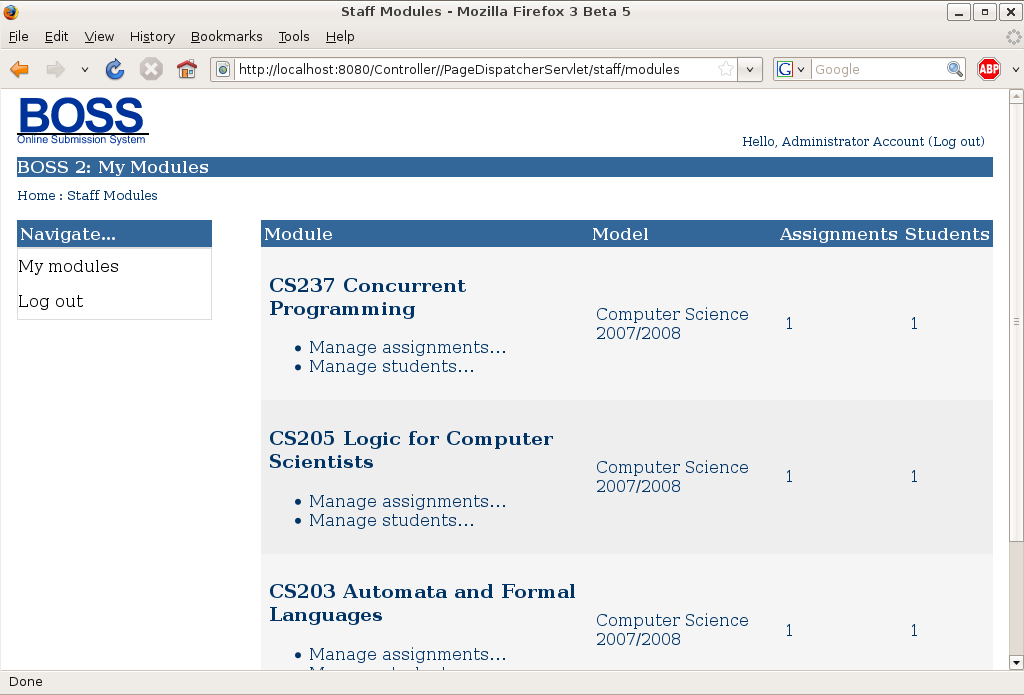1024x695 pixels.
Task: Expand the URL bar history dropdown
Action: coord(751,69)
